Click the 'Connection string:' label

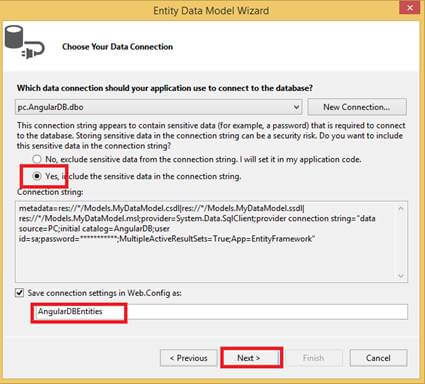point(50,192)
